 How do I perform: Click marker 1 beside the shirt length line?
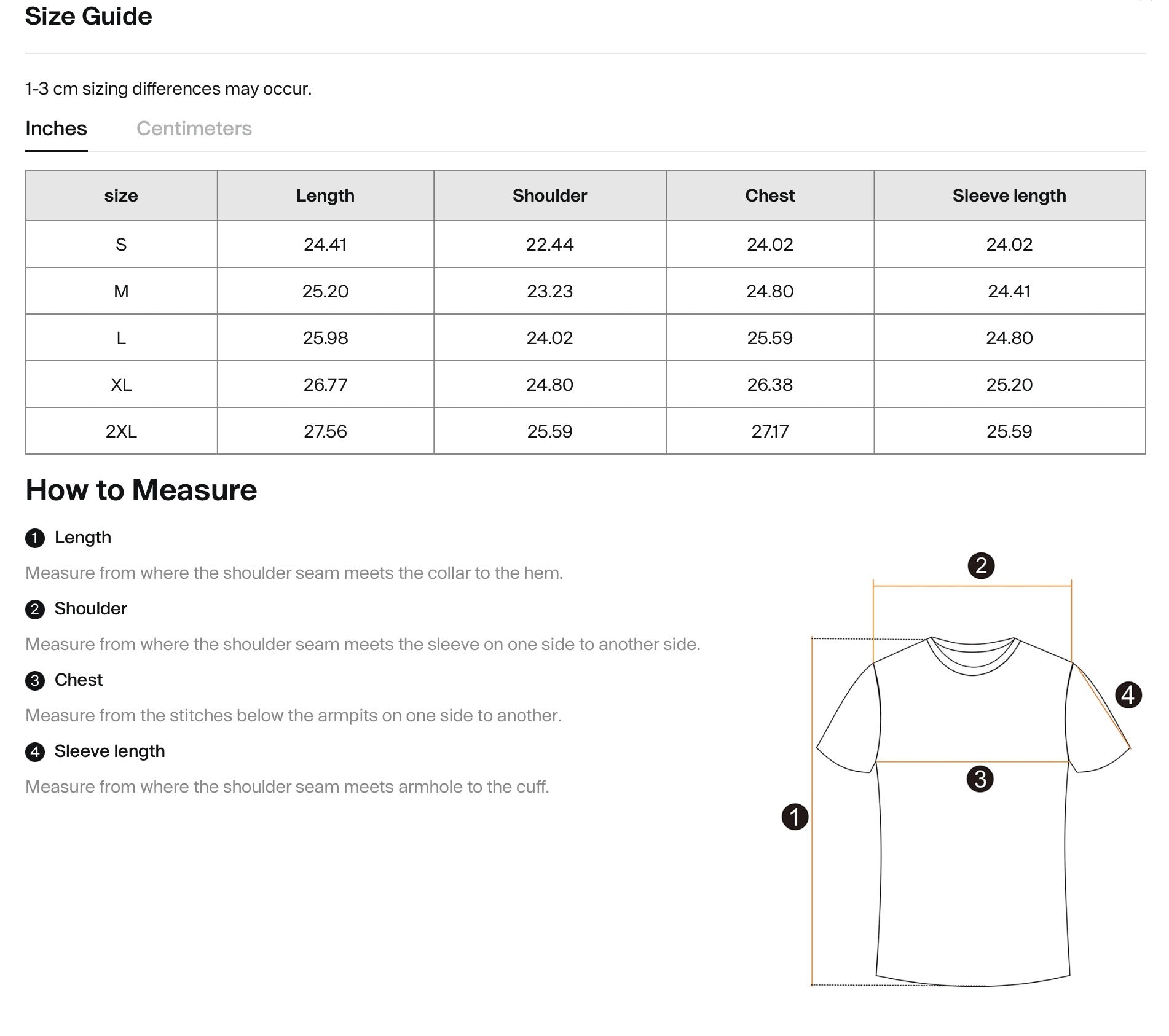pos(796,815)
